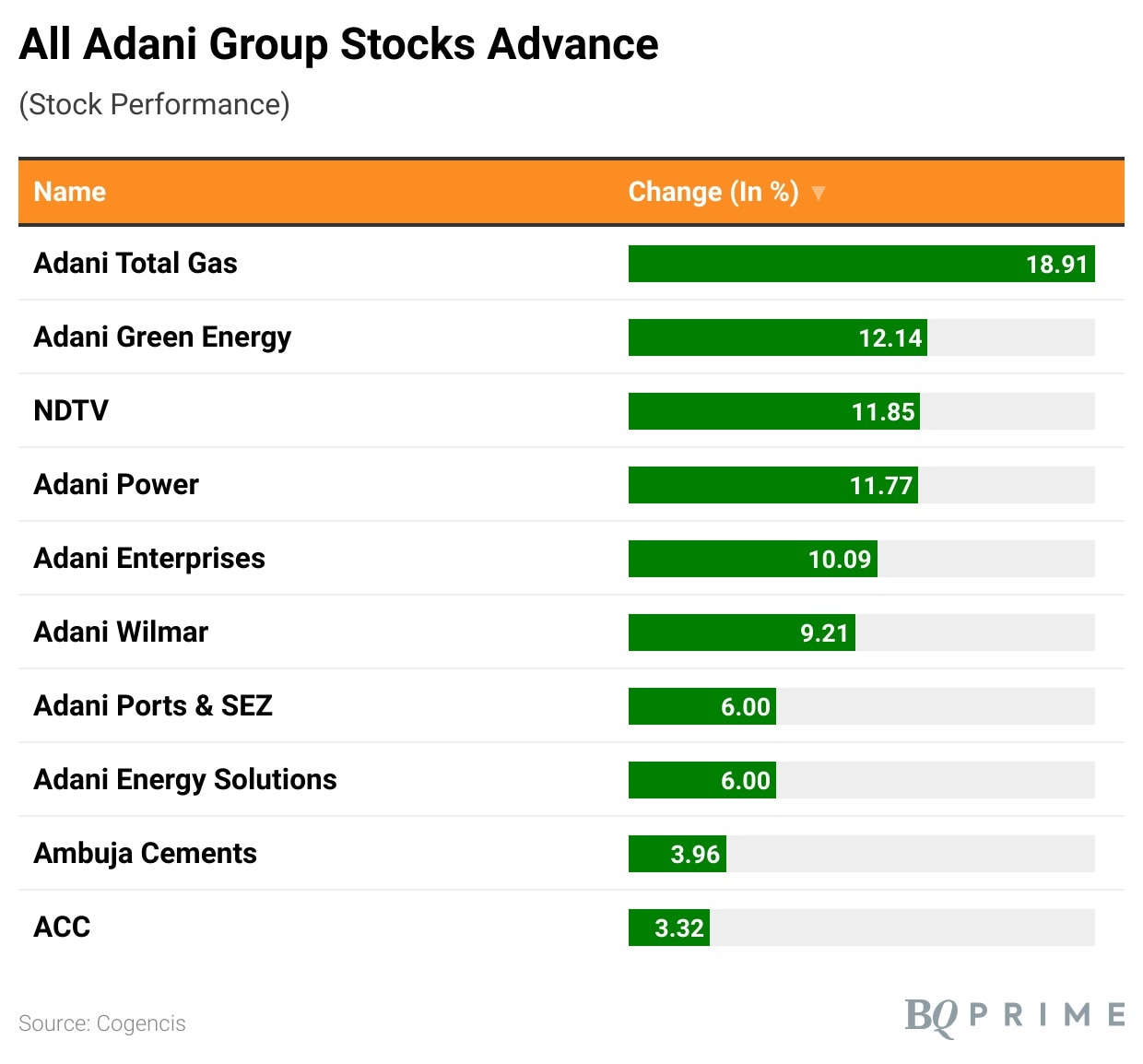Screen dimensions: 1143x1064
Task: Select the Adani Enterprises label
Action: click(x=149, y=558)
